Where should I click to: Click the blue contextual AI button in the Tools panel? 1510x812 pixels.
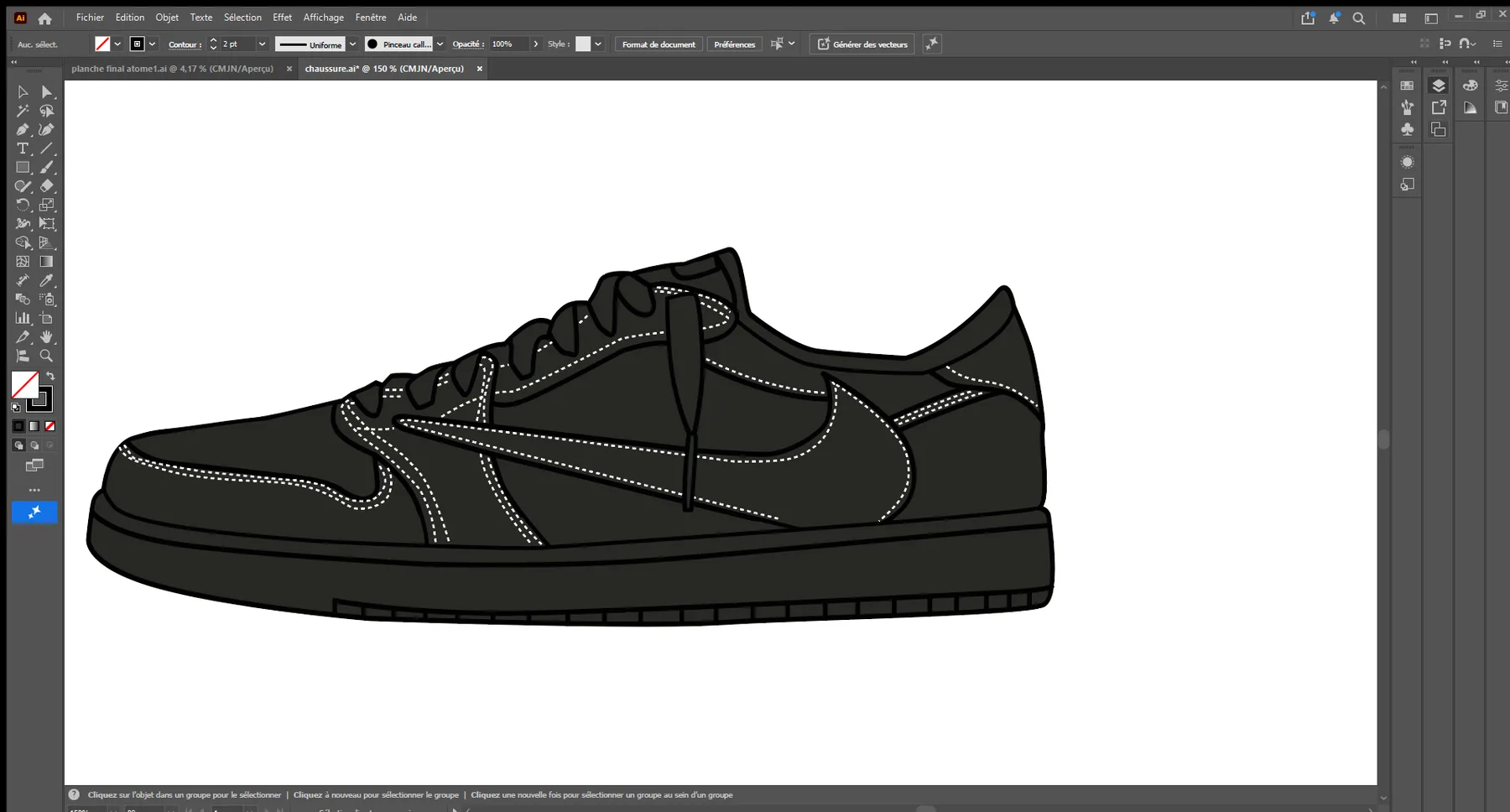coord(34,513)
